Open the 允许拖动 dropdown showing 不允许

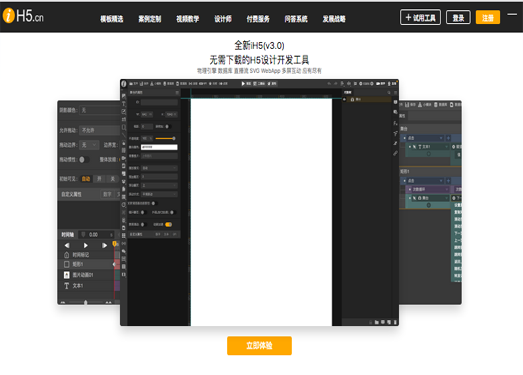coord(100,130)
